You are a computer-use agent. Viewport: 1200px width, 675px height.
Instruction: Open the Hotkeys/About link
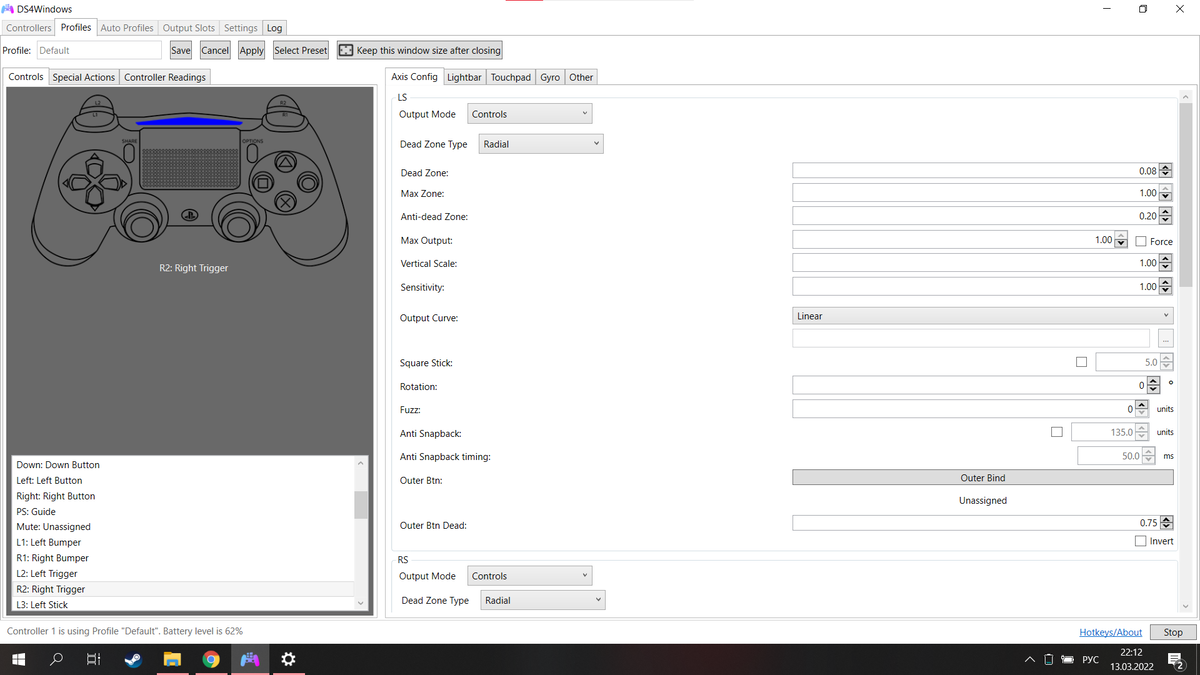click(x=1111, y=632)
